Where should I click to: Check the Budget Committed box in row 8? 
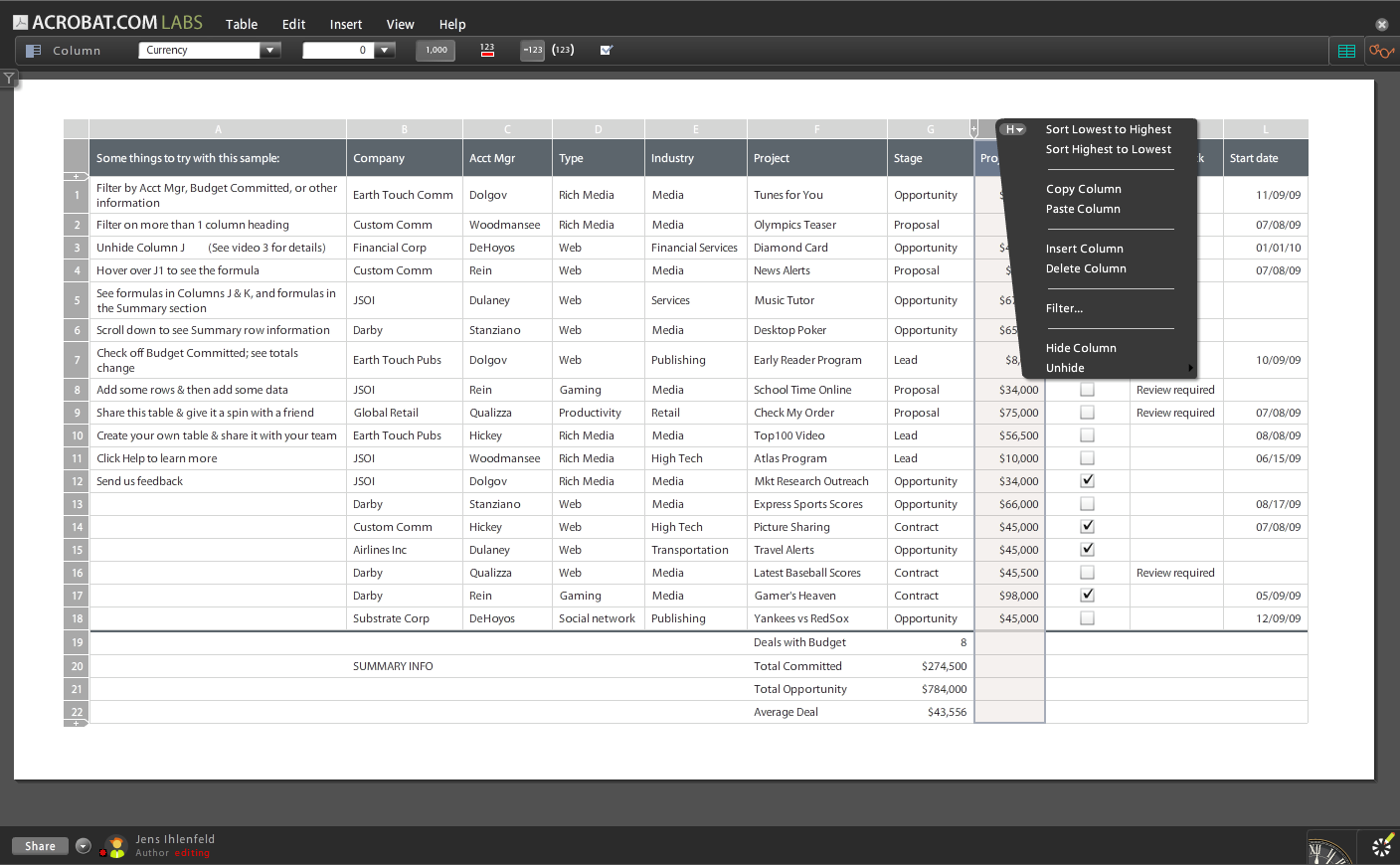(1087, 389)
